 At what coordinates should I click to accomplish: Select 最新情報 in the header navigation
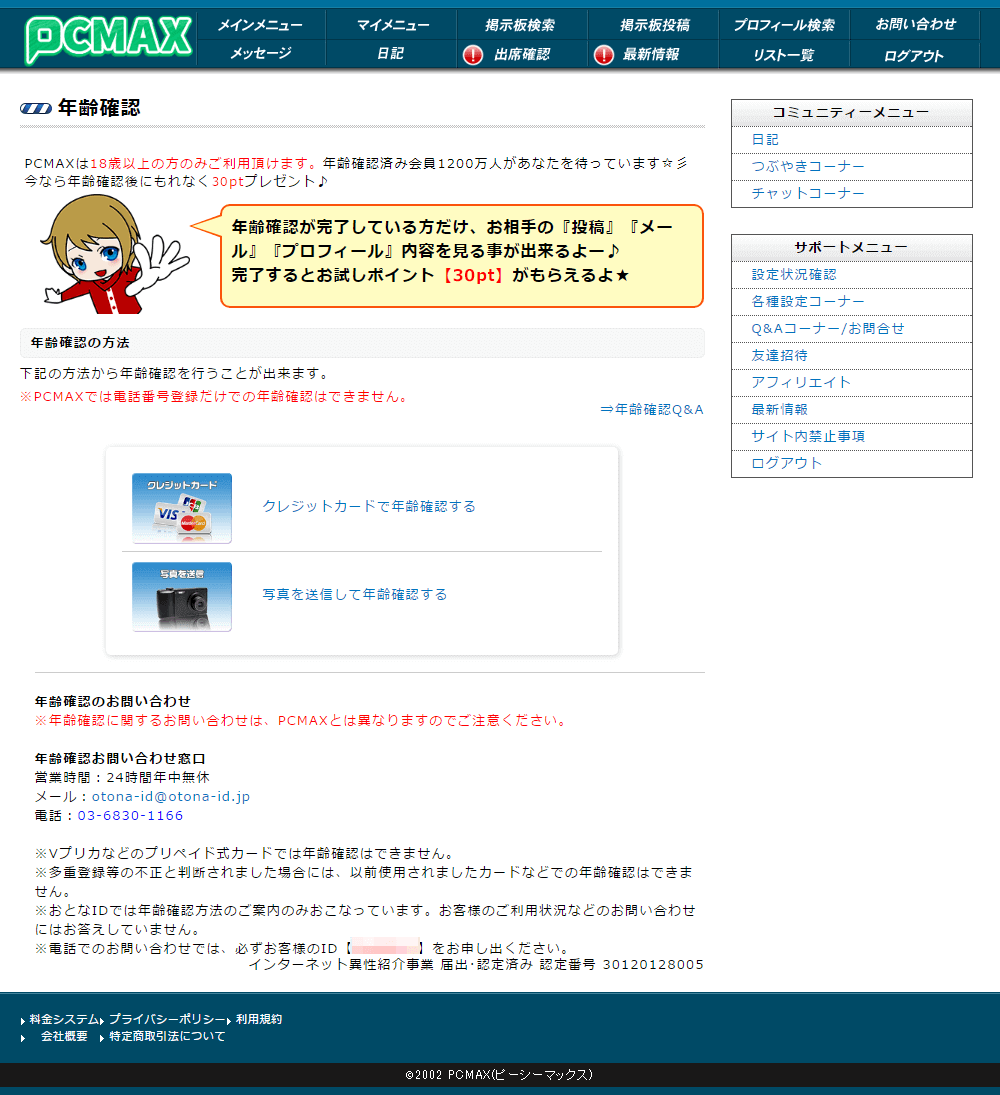(651, 54)
